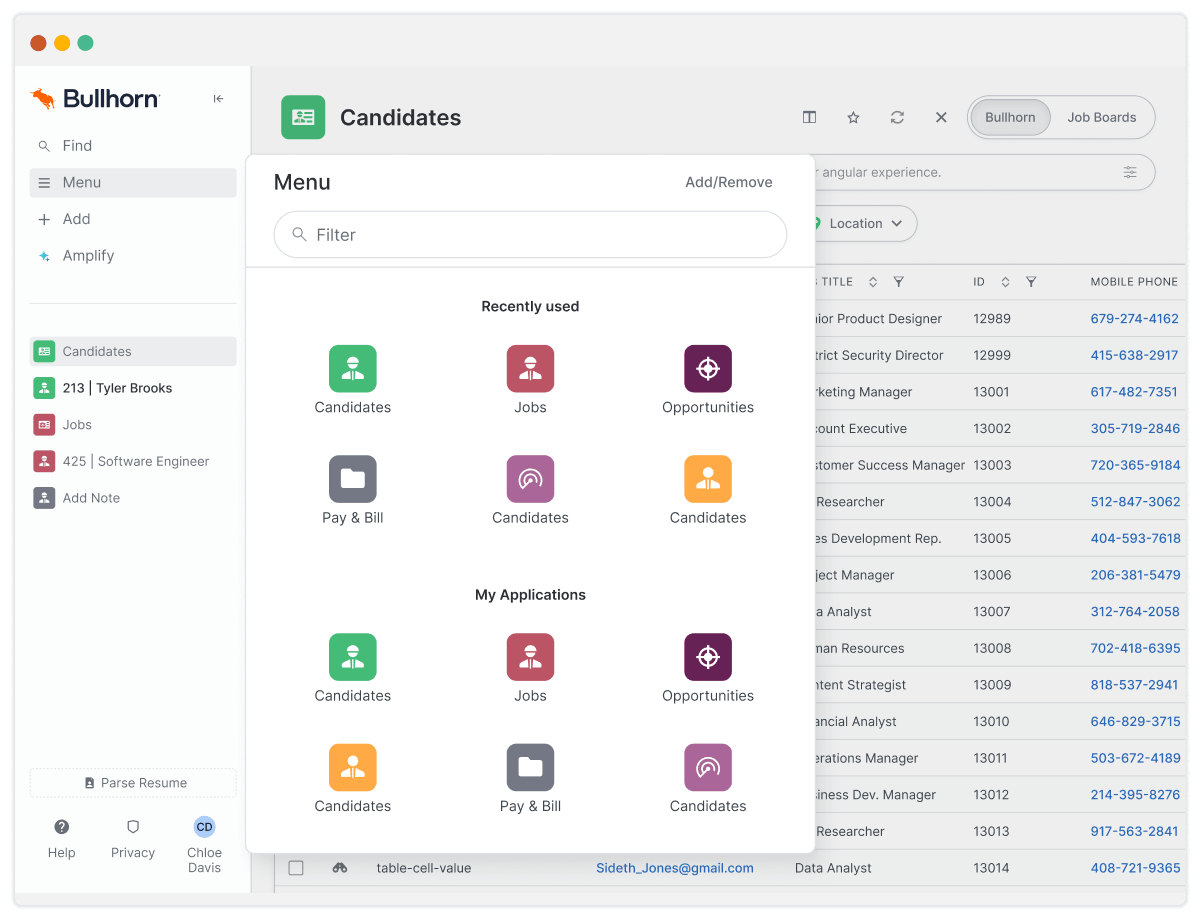
Task: Open the Add Note tab in sidebar
Action: point(133,498)
